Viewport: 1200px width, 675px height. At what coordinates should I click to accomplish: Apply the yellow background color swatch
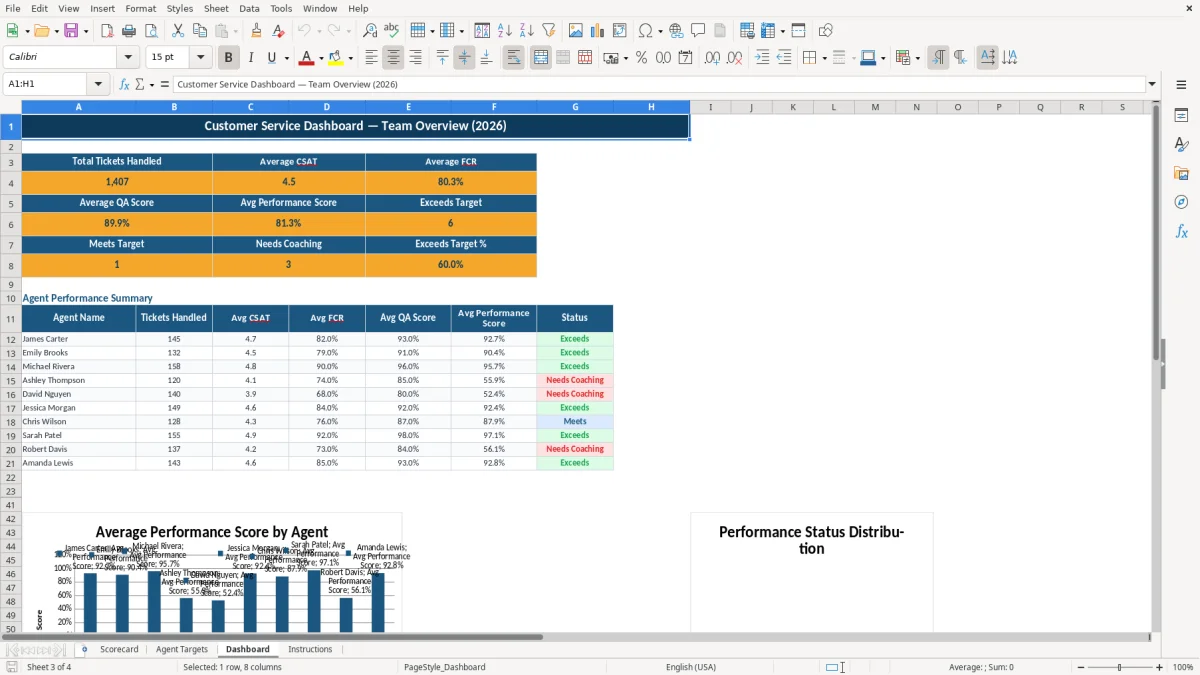[x=336, y=58]
